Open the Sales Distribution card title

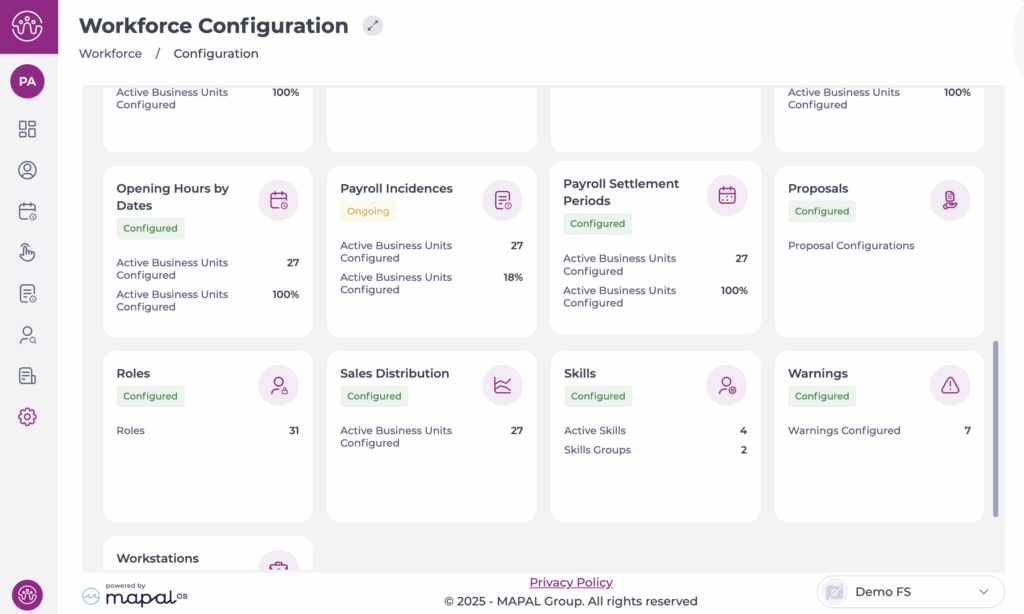point(394,373)
